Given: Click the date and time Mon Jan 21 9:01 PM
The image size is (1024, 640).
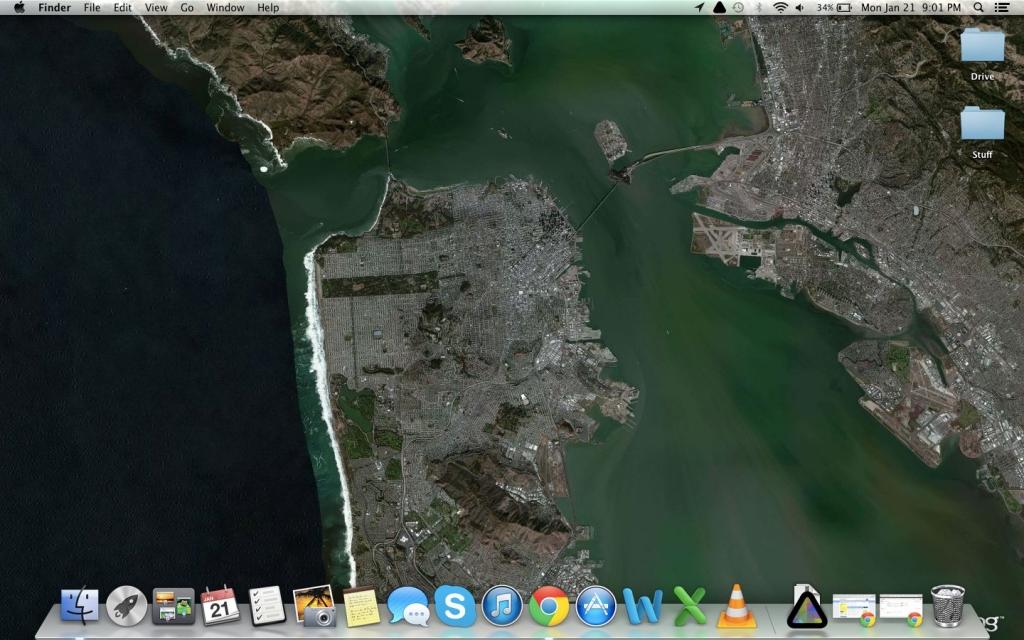Looking at the screenshot, I should click(911, 8).
